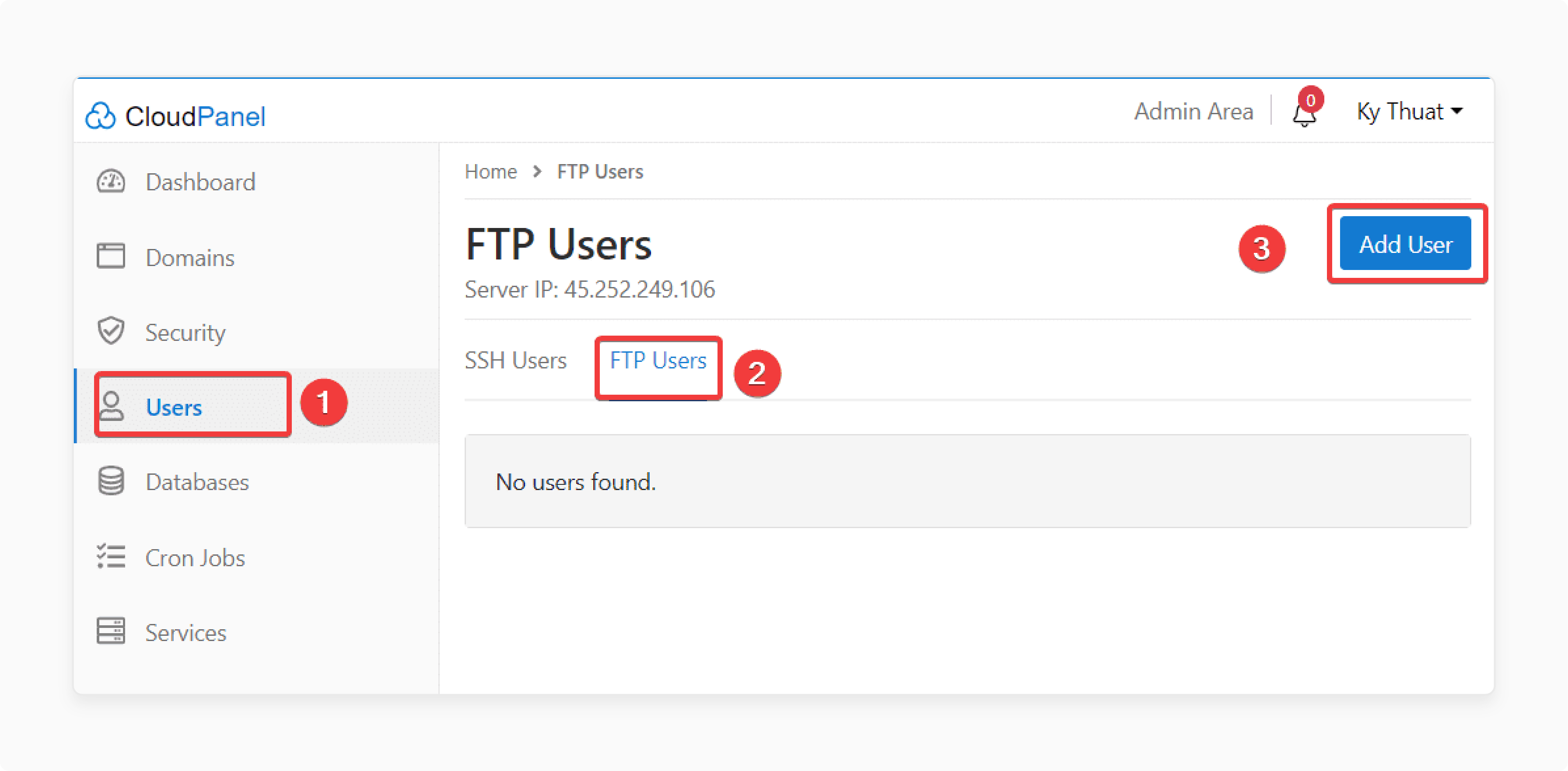Click the FTP Users page heading
This screenshot has width=1568, height=771.
point(558,244)
